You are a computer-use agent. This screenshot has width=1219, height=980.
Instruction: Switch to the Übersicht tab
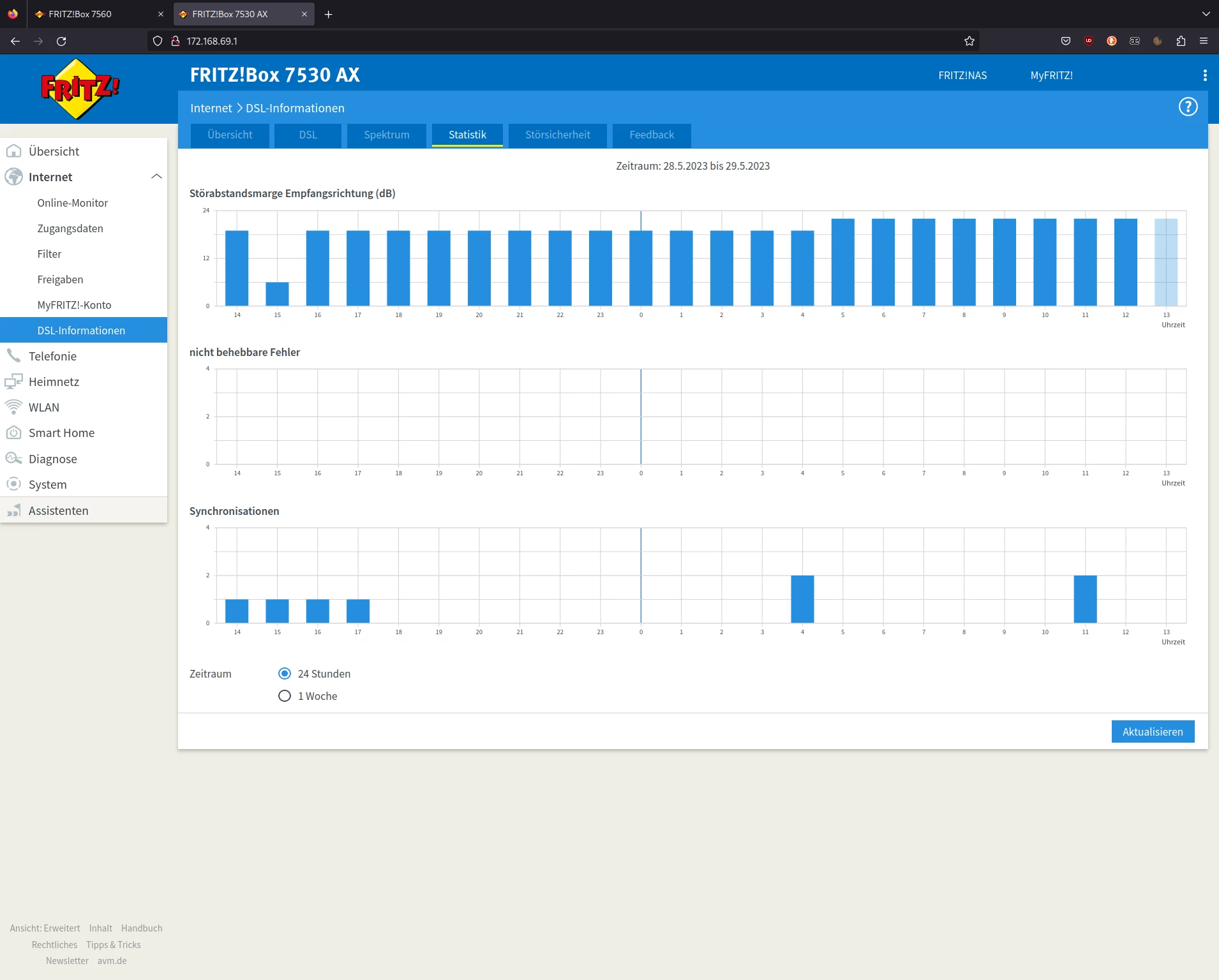coord(230,135)
